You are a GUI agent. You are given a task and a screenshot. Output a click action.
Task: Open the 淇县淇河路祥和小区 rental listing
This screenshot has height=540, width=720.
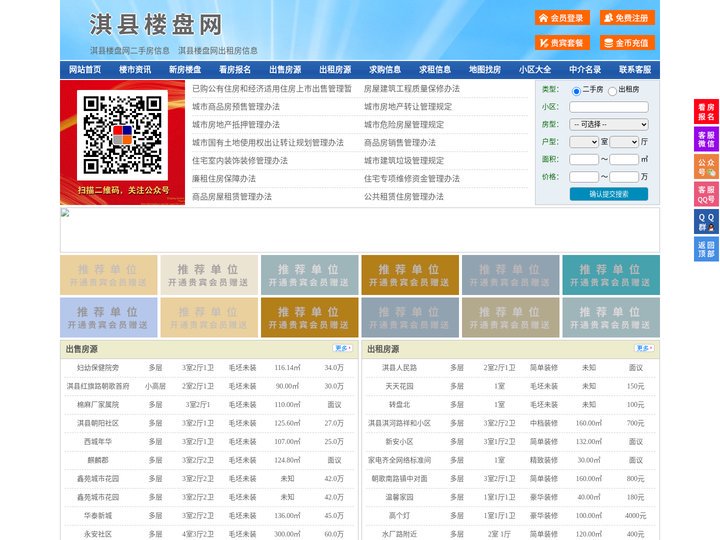399,423
